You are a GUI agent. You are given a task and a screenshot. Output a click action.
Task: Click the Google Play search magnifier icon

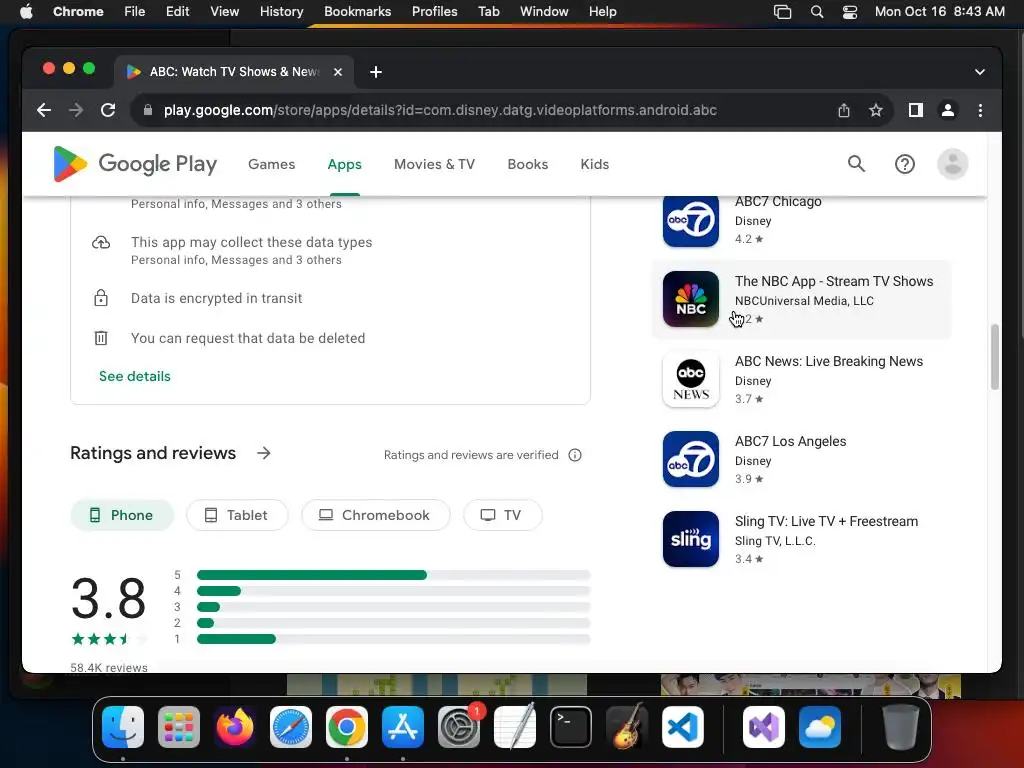tap(856, 164)
